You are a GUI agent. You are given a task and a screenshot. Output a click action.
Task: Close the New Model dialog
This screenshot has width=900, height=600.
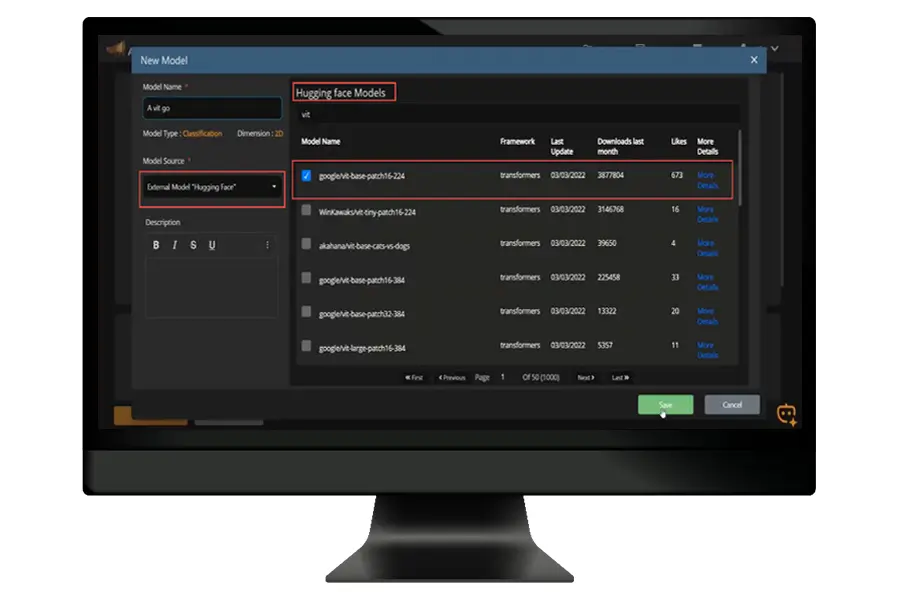pos(754,60)
